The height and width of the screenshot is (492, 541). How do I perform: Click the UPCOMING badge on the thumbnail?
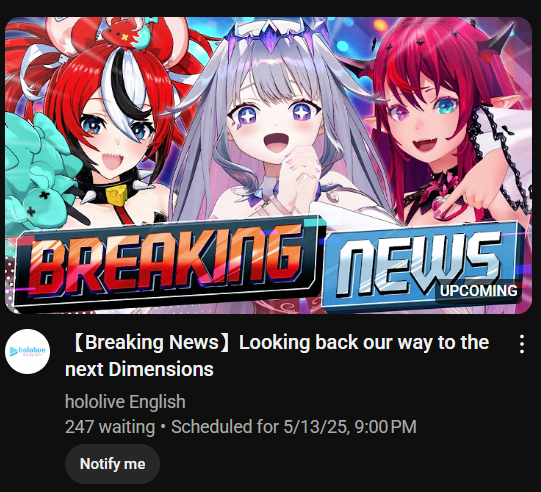[478, 291]
